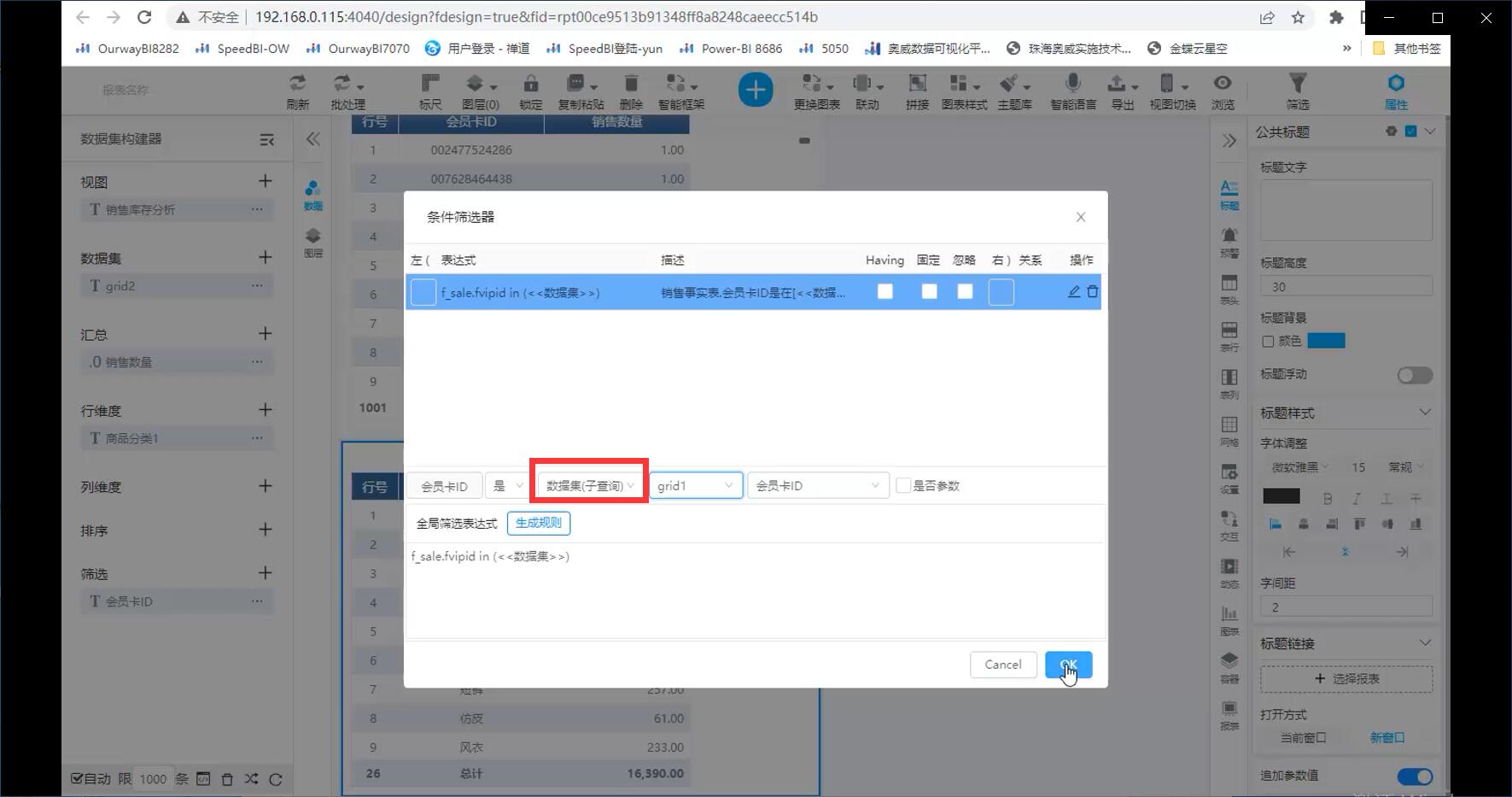Click the blue round plus add button
The image size is (1512, 797).
tap(756, 90)
